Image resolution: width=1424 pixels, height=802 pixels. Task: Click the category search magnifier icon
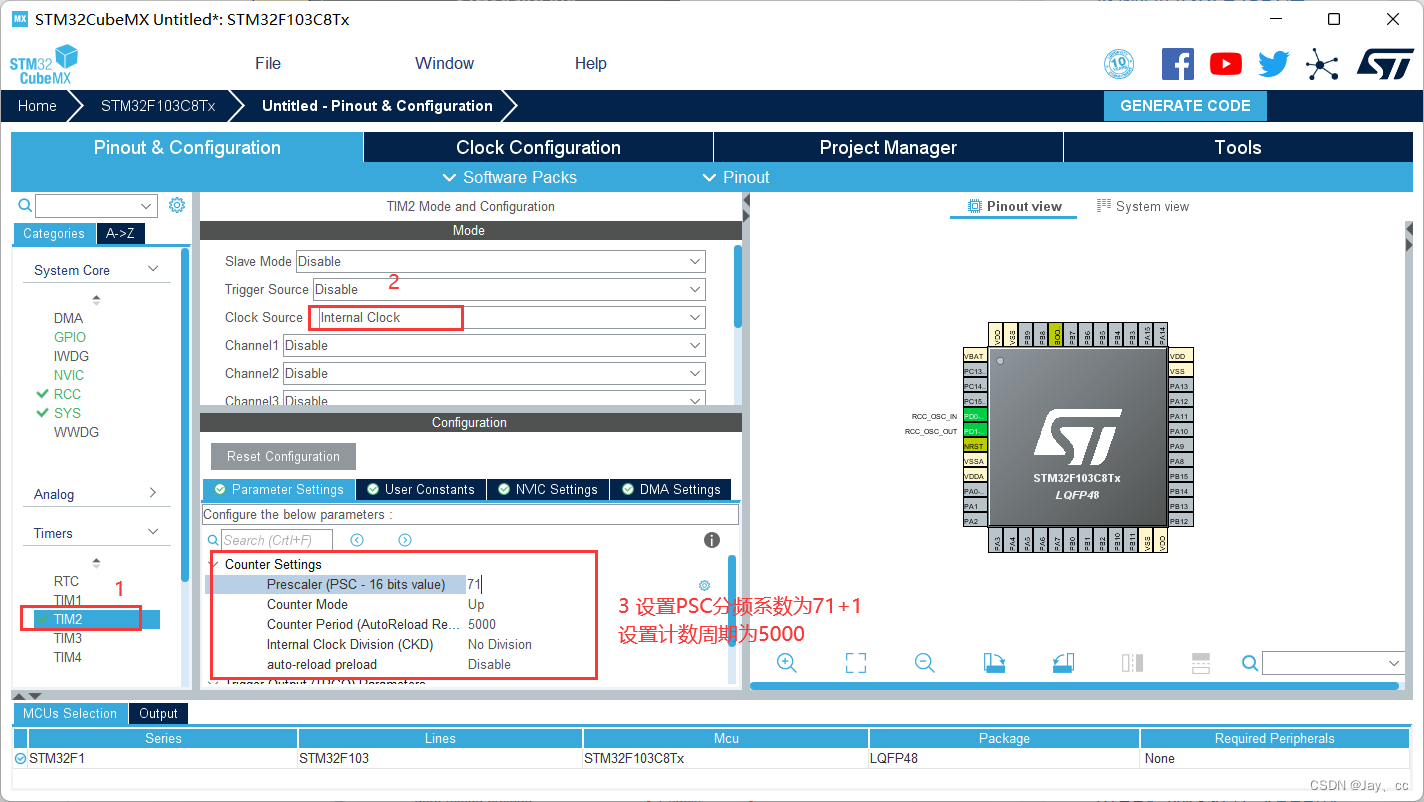click(26, 206)
